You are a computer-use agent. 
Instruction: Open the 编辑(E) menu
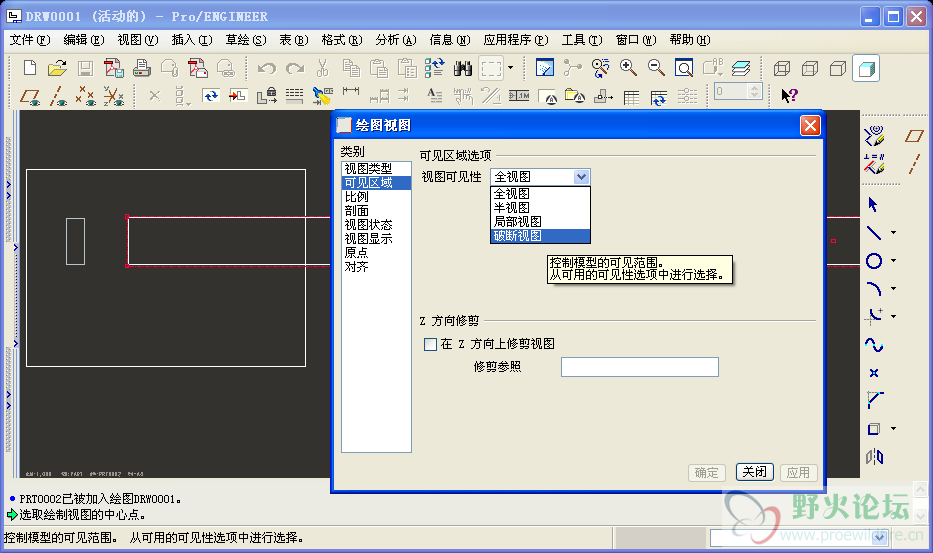point(84,40)
